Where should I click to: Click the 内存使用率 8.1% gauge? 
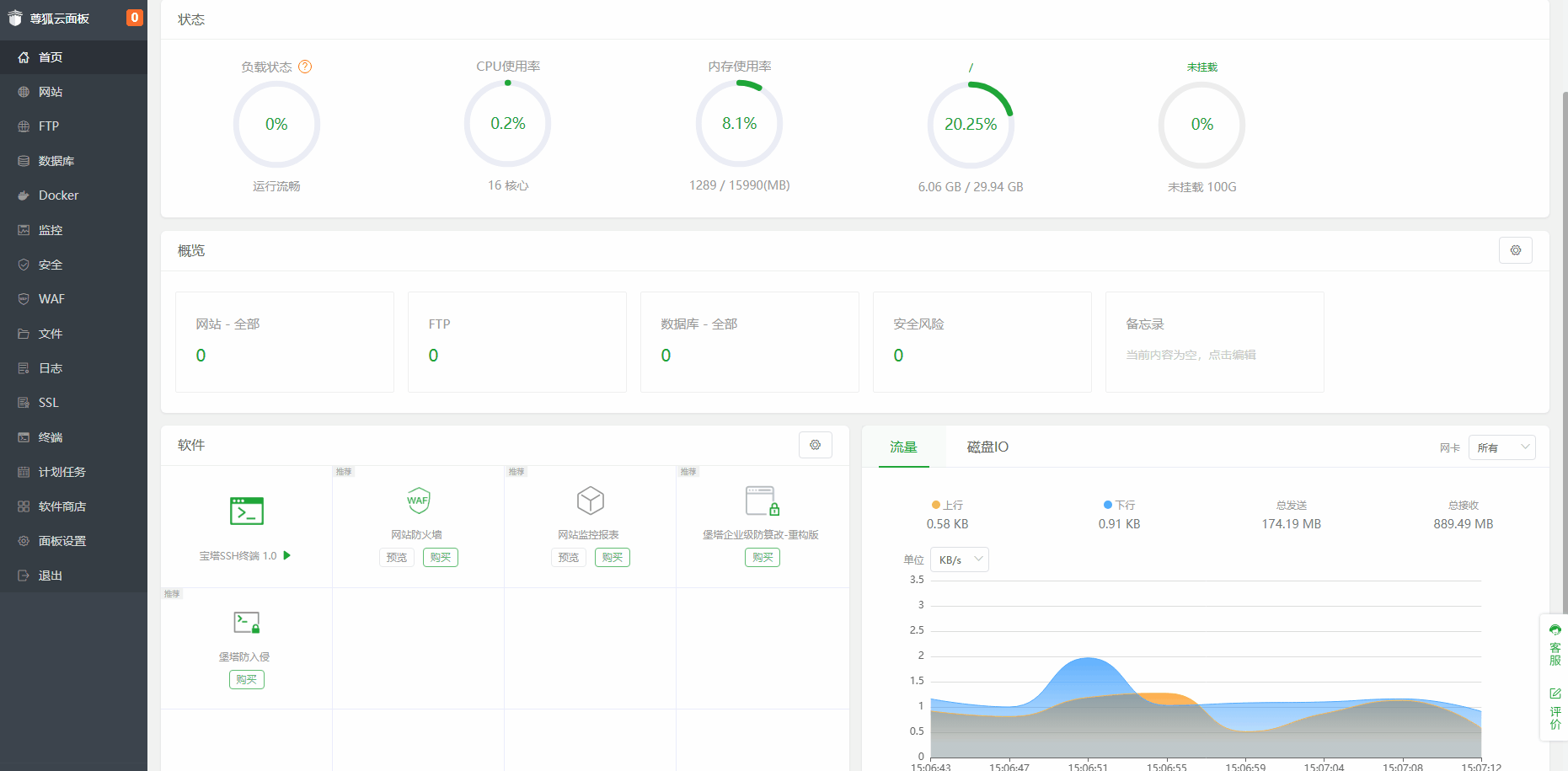pyautogui.click(x=740, y=124)
